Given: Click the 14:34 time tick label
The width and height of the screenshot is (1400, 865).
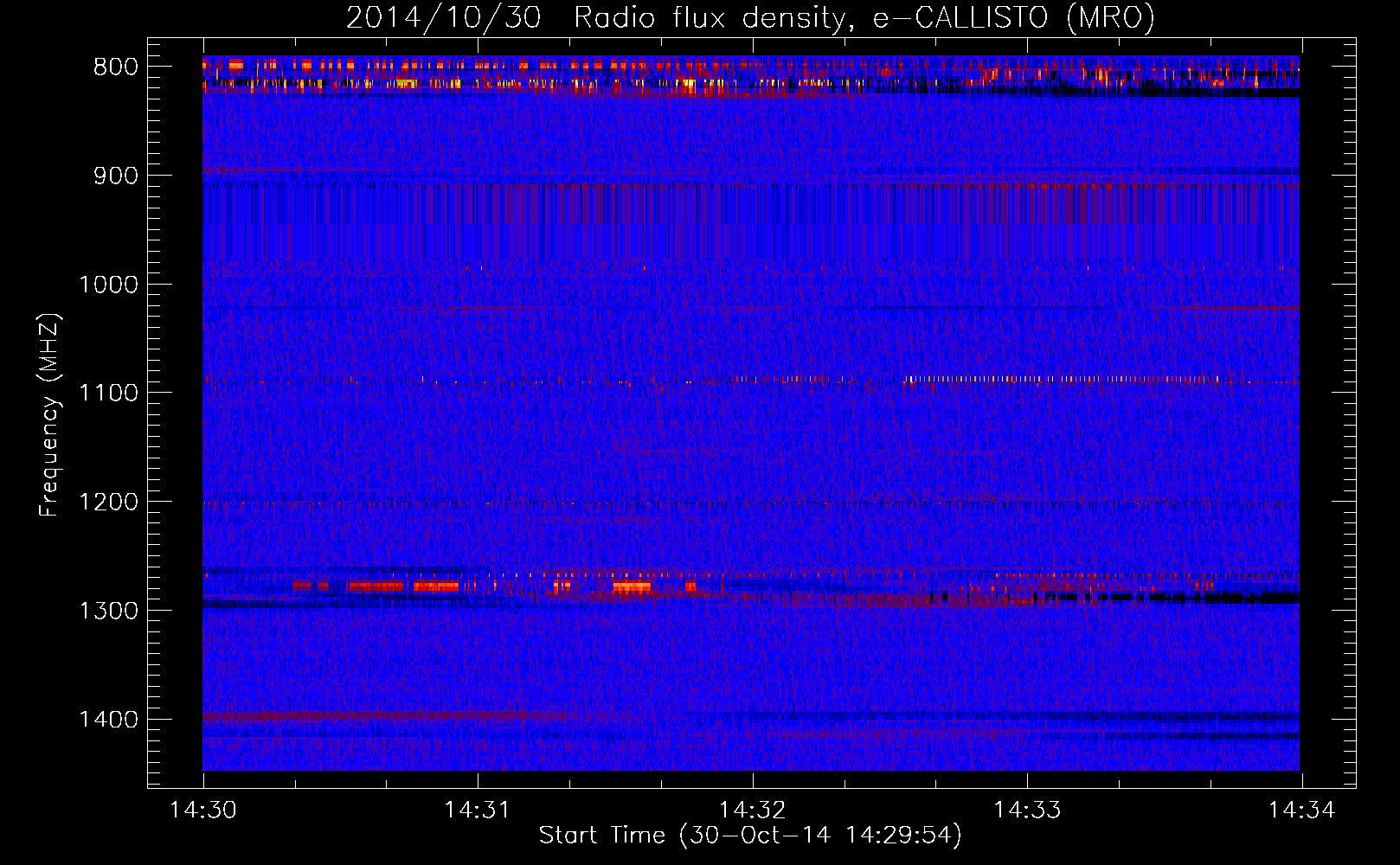Looking at the screenshot, I should 1301,811.
